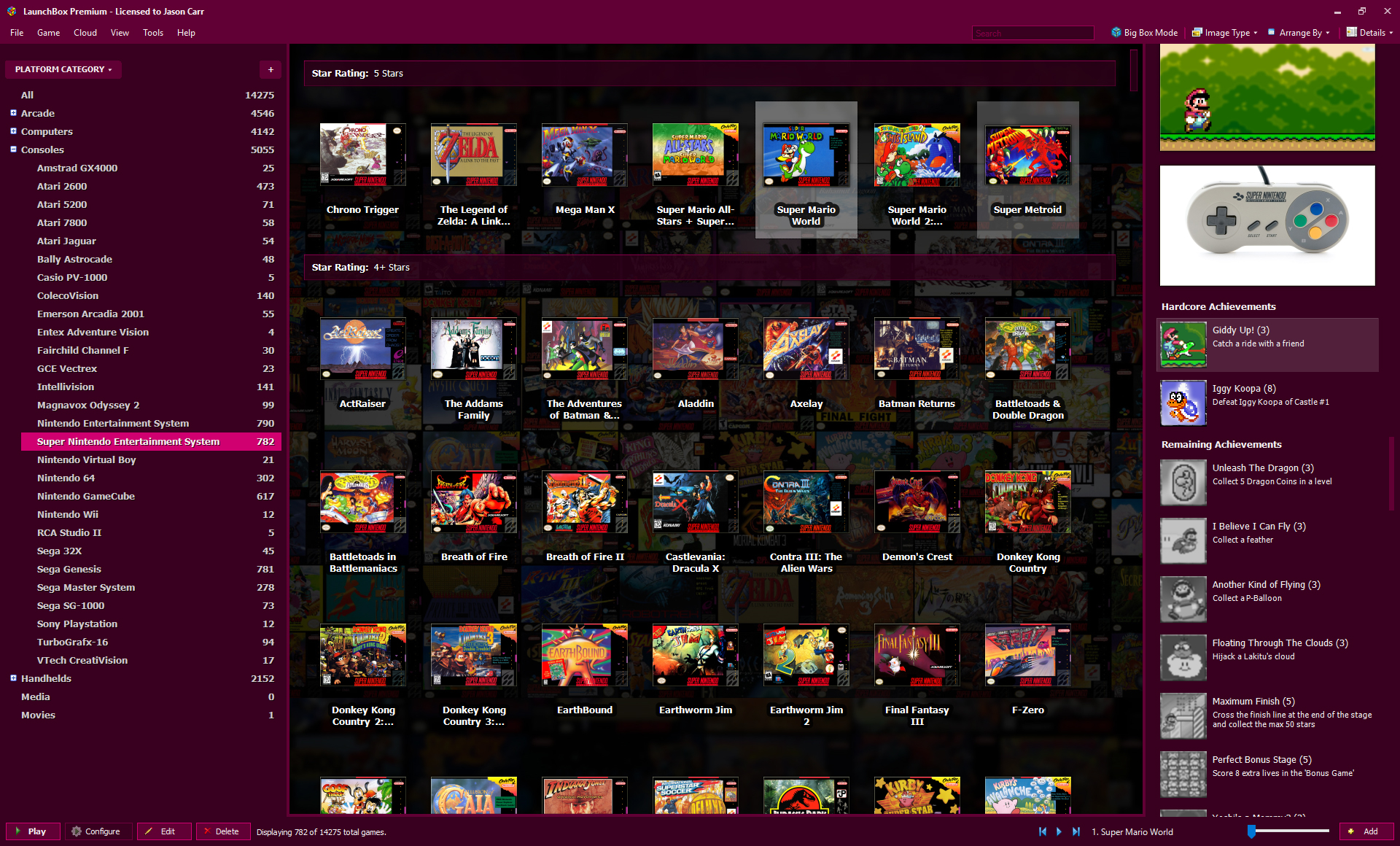Click the SNES controller image
This screenshot has width=1400, height=846.
coord(1267,225)
